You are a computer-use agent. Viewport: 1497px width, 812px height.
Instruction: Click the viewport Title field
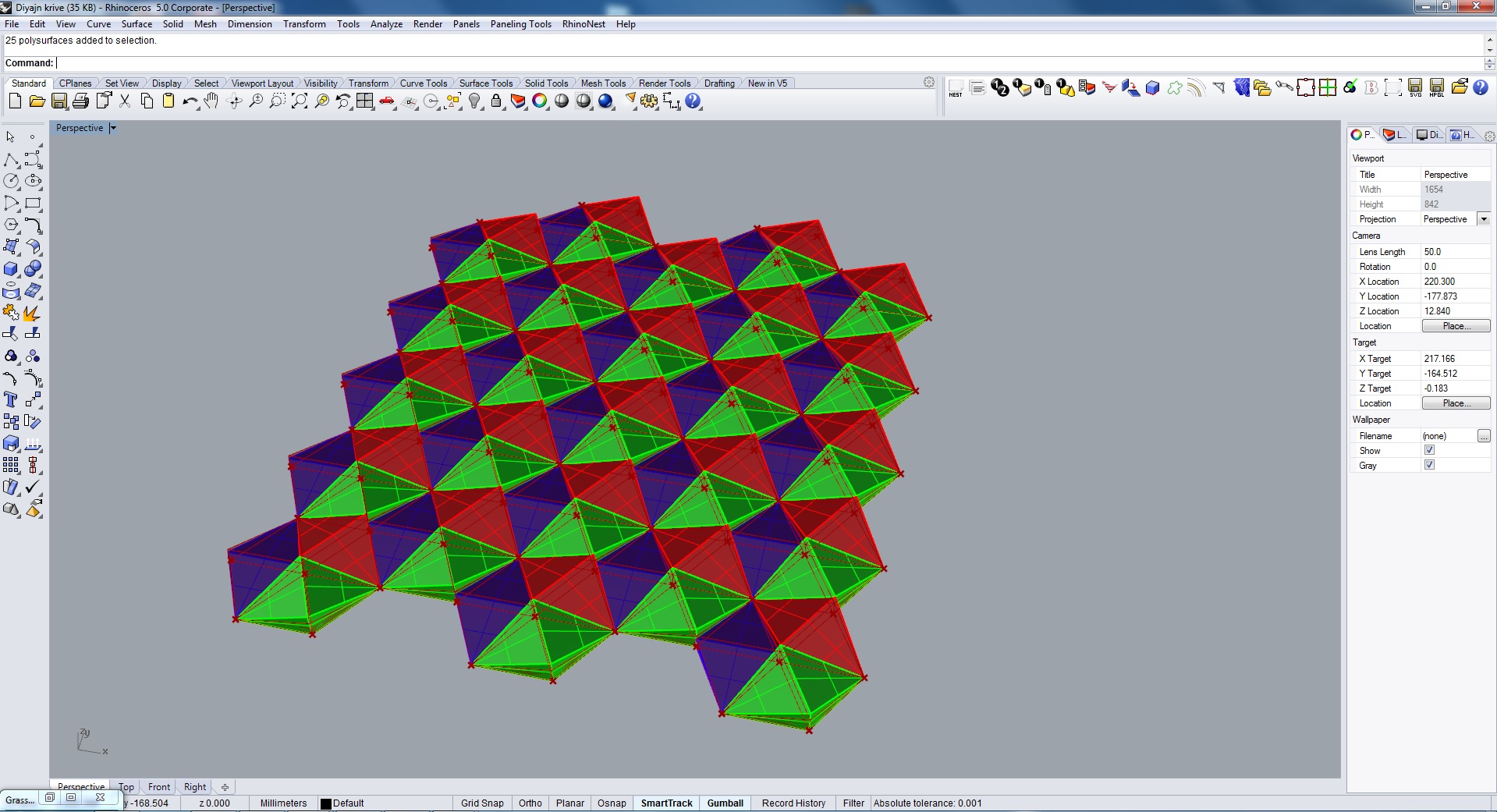pyautogui.click(x=1456, y=175)
